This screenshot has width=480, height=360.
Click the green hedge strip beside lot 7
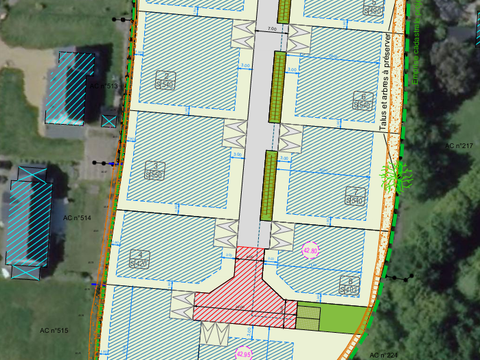pyautogui.click(x=269, y=186)
